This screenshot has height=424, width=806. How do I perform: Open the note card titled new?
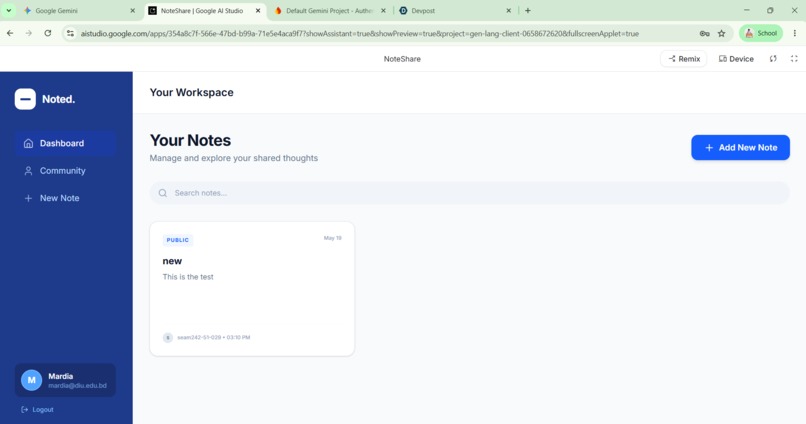tap(252, 289)
